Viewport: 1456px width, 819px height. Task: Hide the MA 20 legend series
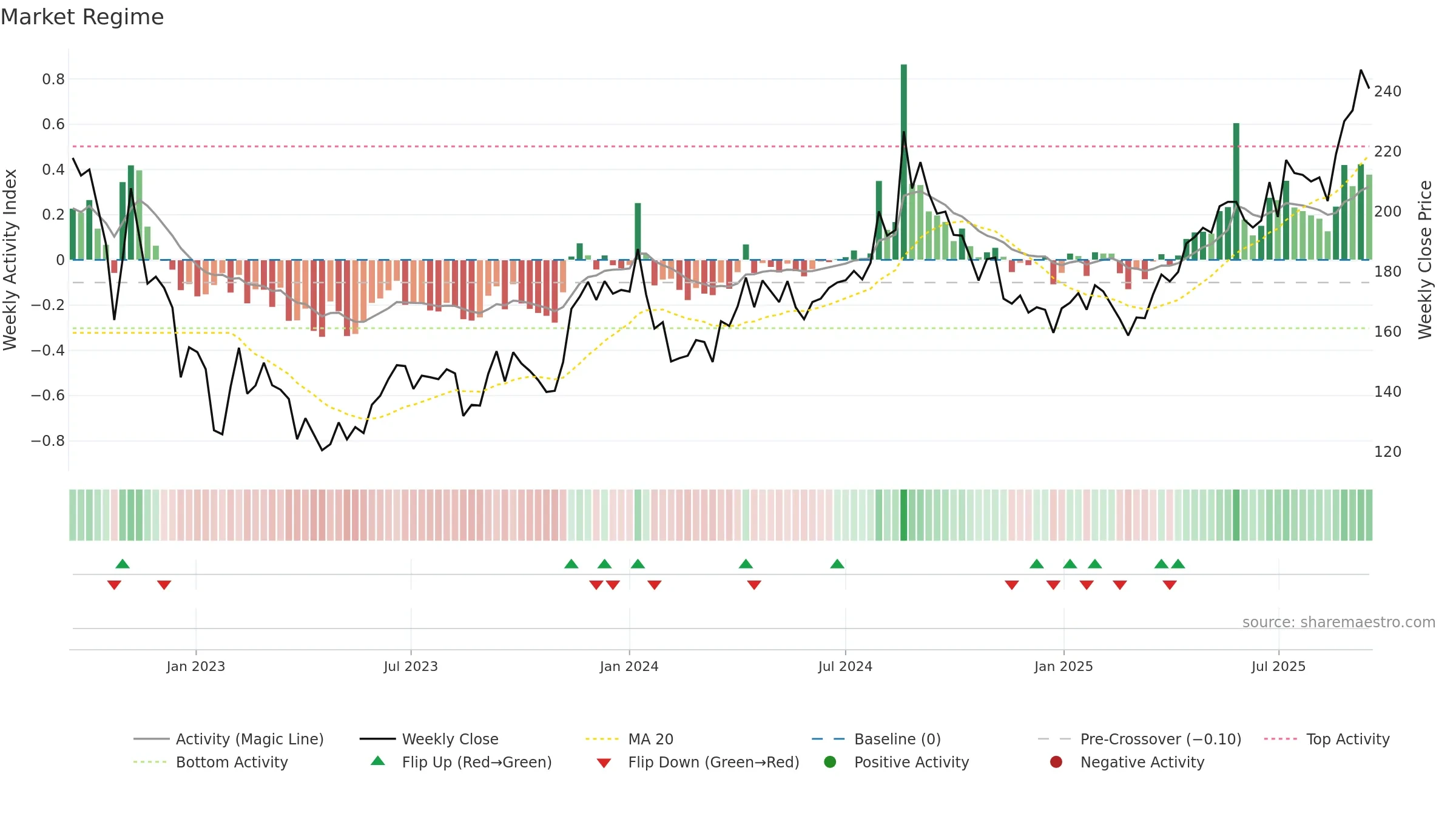point(630,739)
